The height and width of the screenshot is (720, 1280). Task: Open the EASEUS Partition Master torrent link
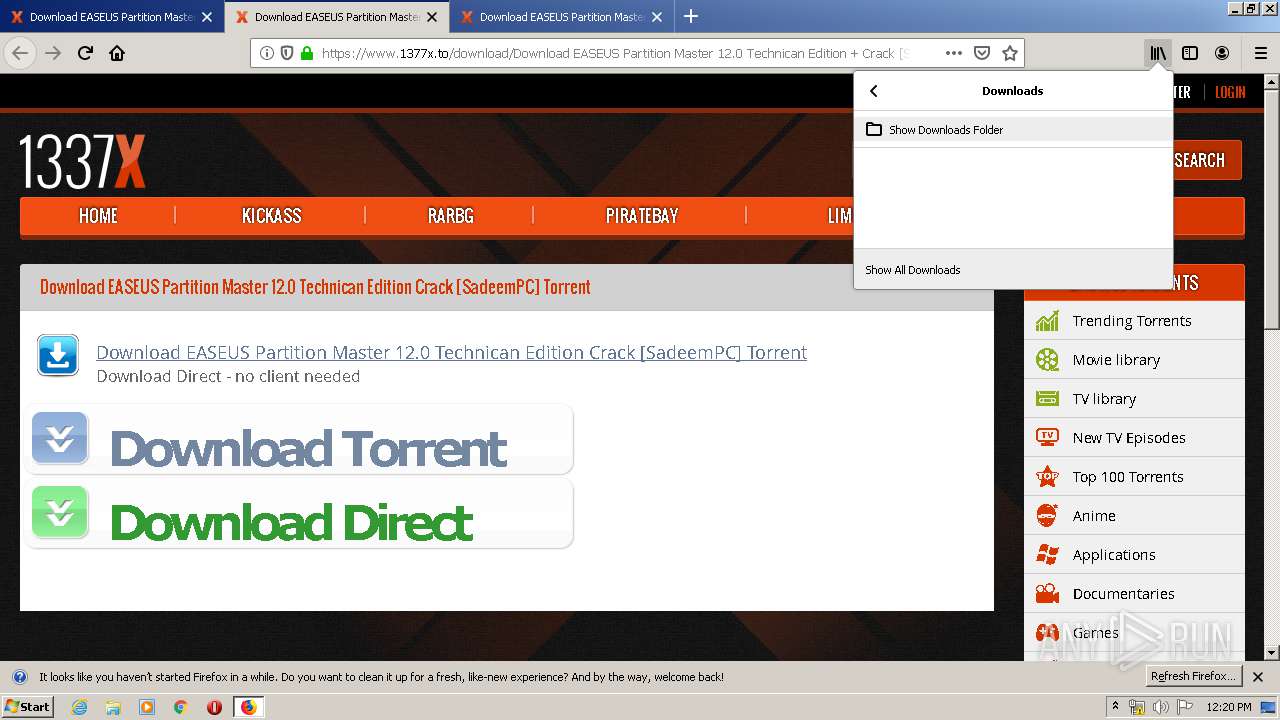click(451, 352)
